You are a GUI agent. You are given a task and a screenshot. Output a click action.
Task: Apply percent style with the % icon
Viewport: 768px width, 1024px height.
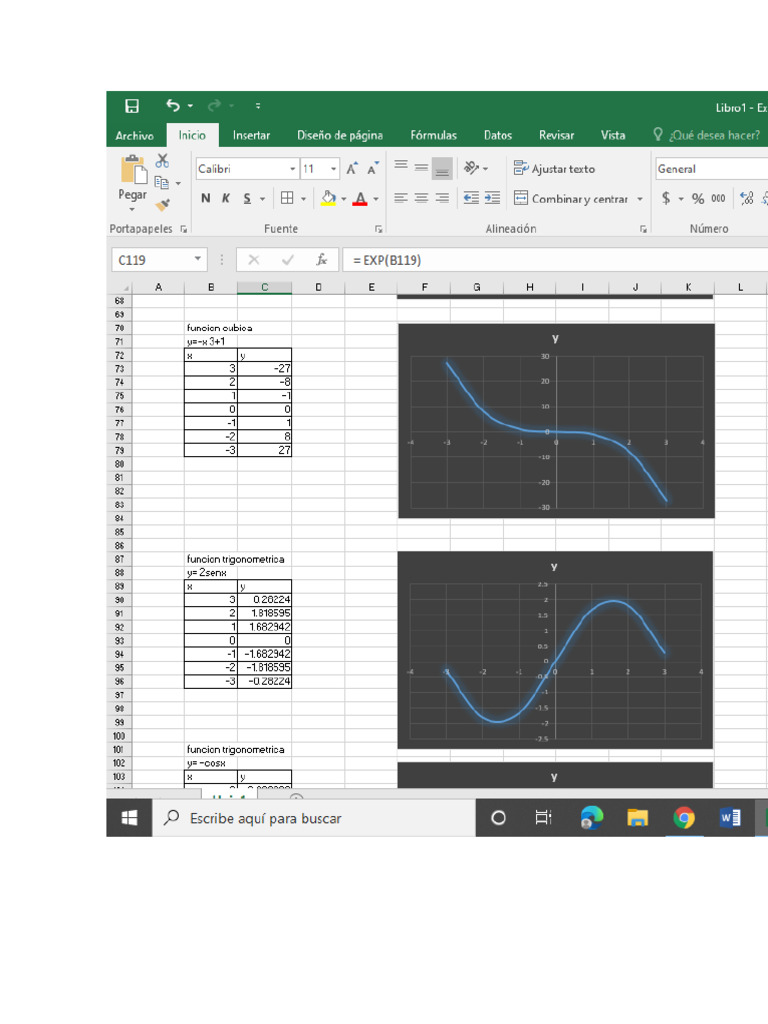[698, 199]
